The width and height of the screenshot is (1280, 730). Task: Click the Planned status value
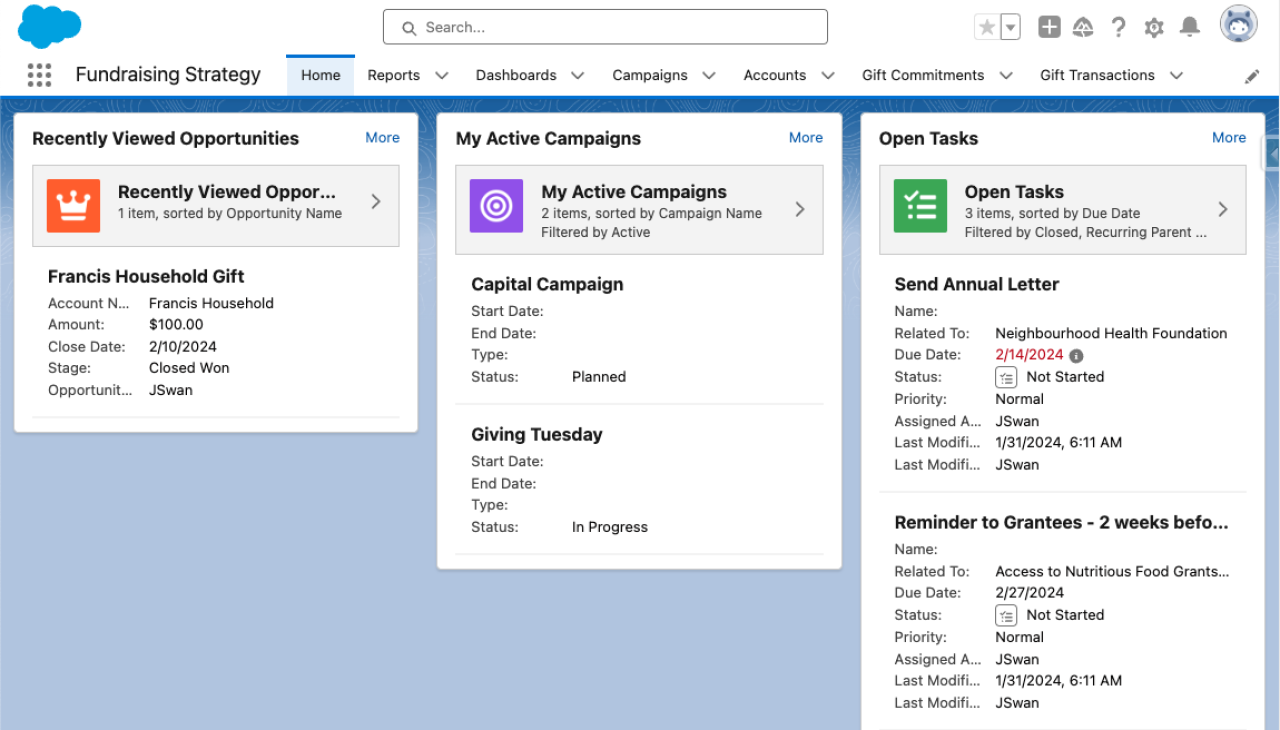(x=599, y=377)
